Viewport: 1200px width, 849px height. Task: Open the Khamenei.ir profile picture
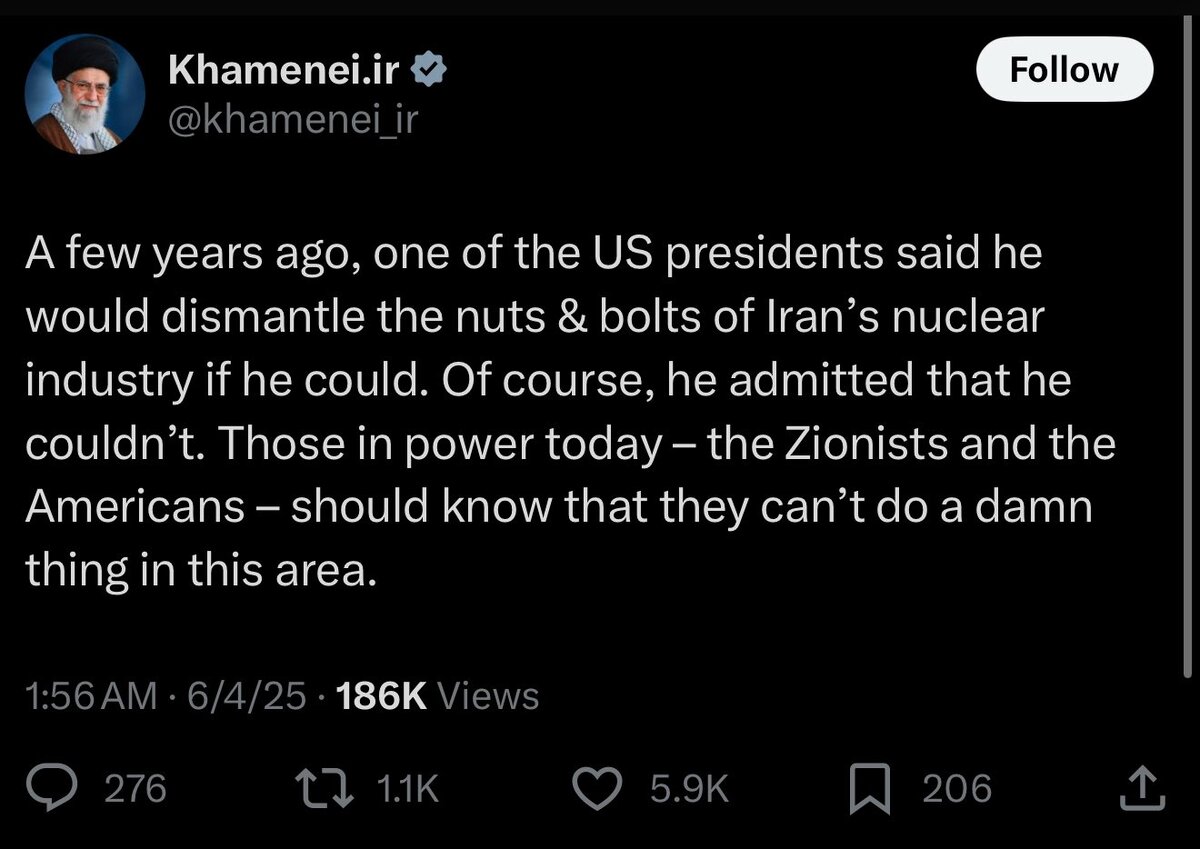tap(85, 95)
